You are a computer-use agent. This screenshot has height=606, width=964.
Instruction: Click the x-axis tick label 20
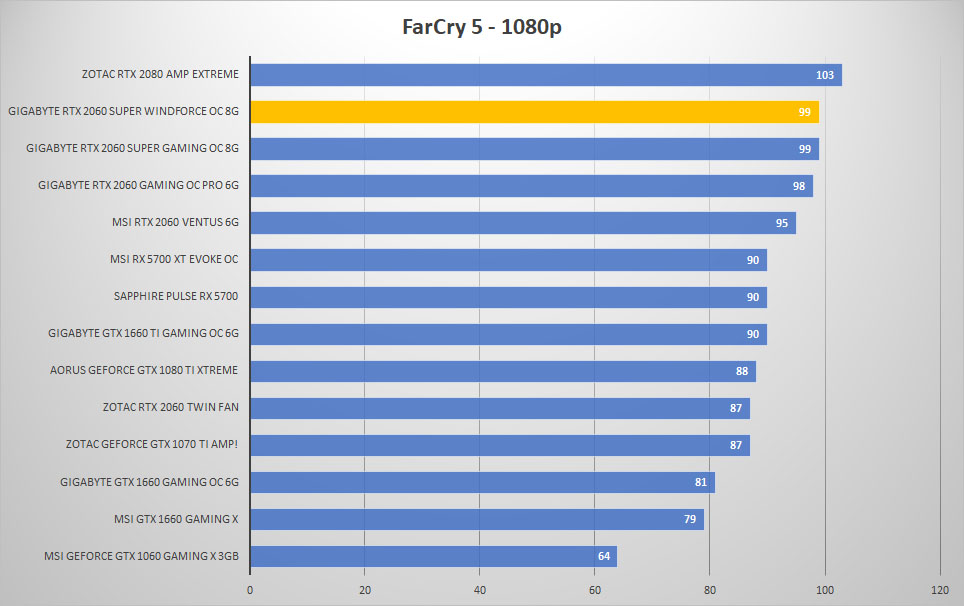[x=365, y=590]
